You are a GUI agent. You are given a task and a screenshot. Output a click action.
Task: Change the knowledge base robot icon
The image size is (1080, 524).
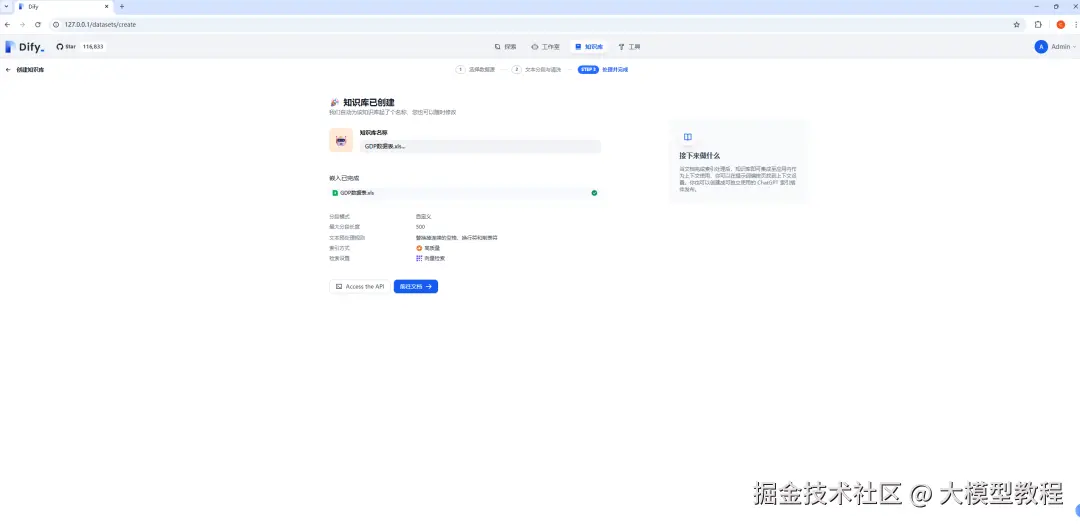pyautogui.click(x=341, y=140)
